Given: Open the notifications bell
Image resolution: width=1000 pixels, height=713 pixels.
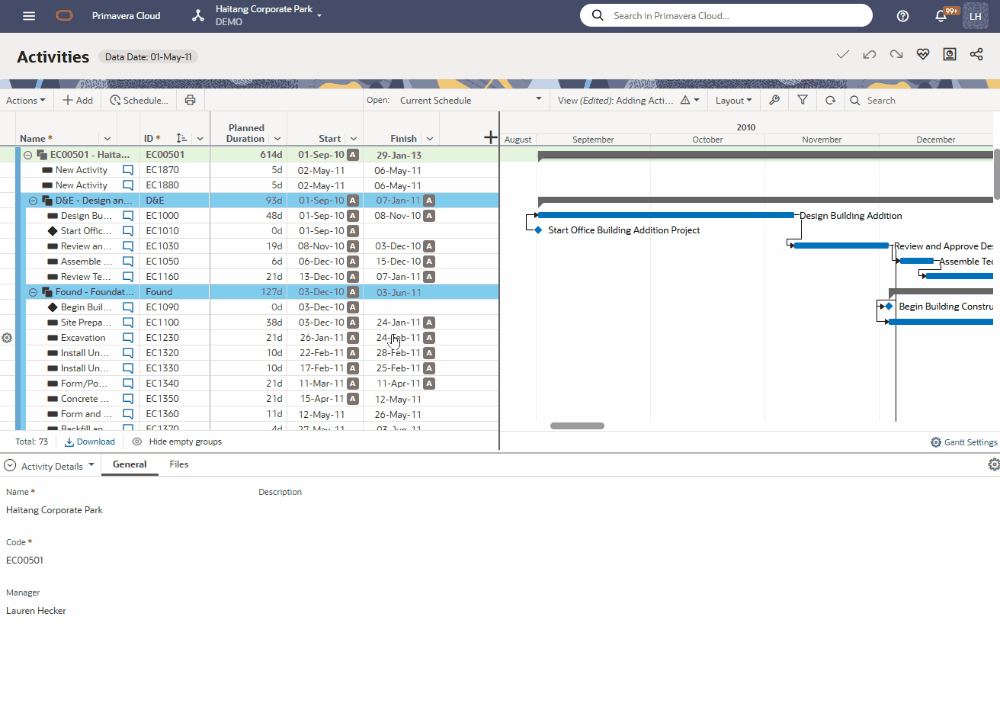Looking at the screenshot, I should (941, 16).
